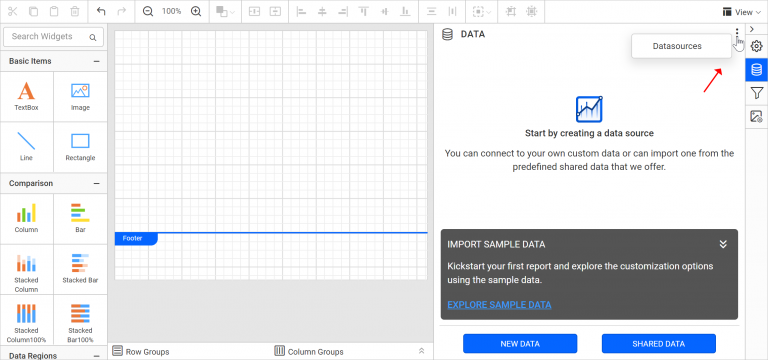Click Row Groups in grouping panel
This screenshot has height=360, width=768.
pos(141,352)
